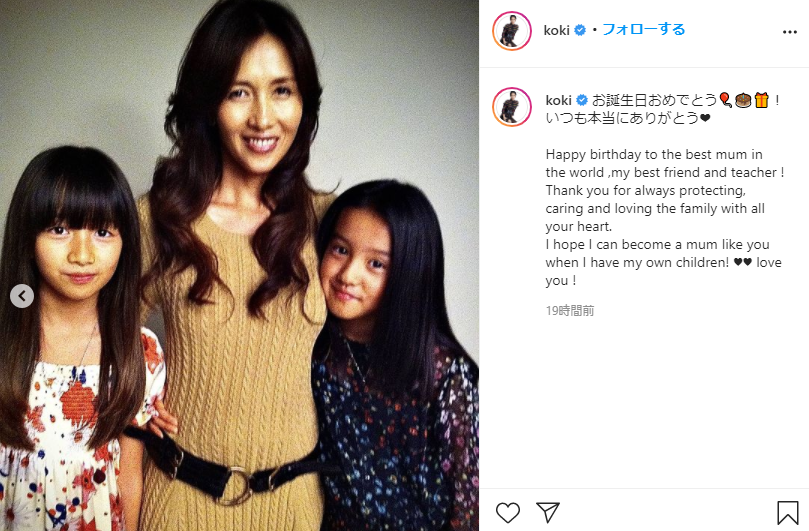Screen dimensions: 809x531
Task: Open koki's profile picture in the header
Action: tap(512, 30)
